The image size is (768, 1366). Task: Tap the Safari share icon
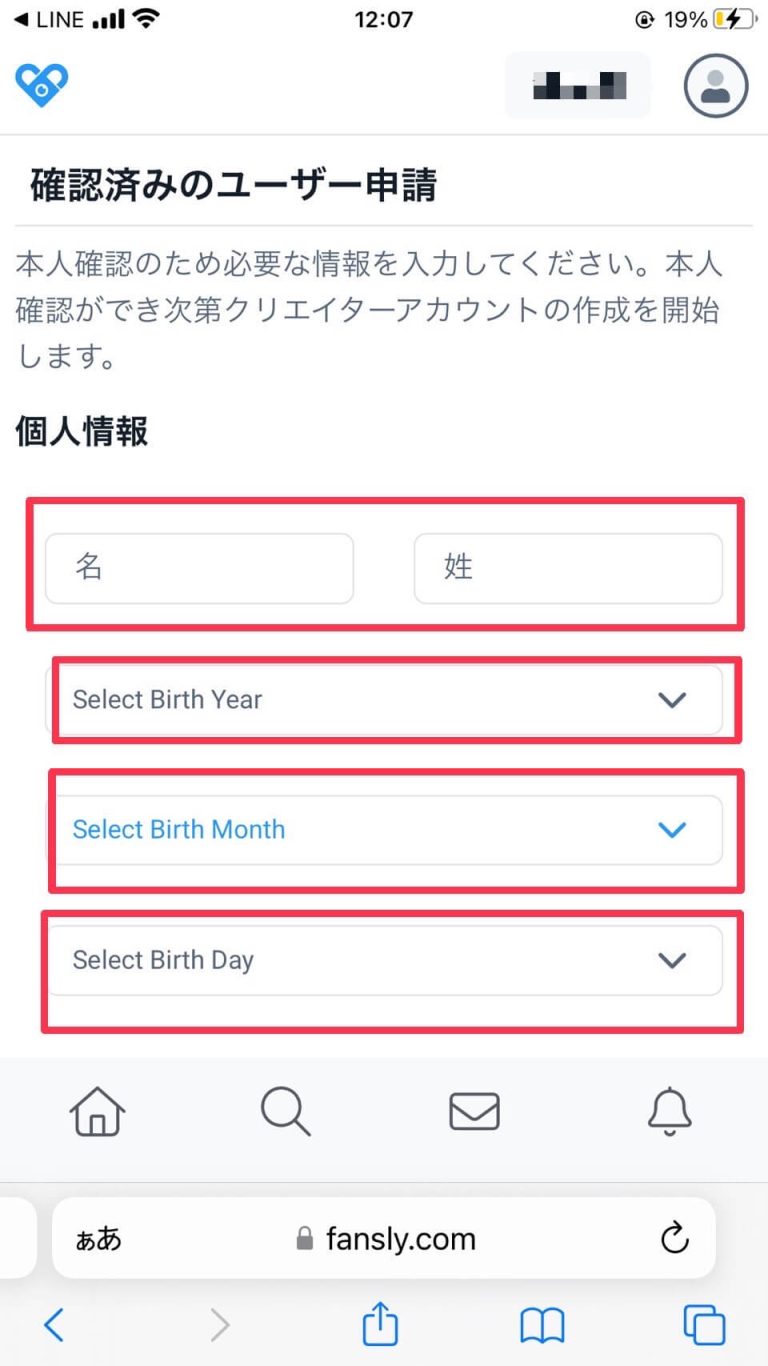pos(380,1325)
